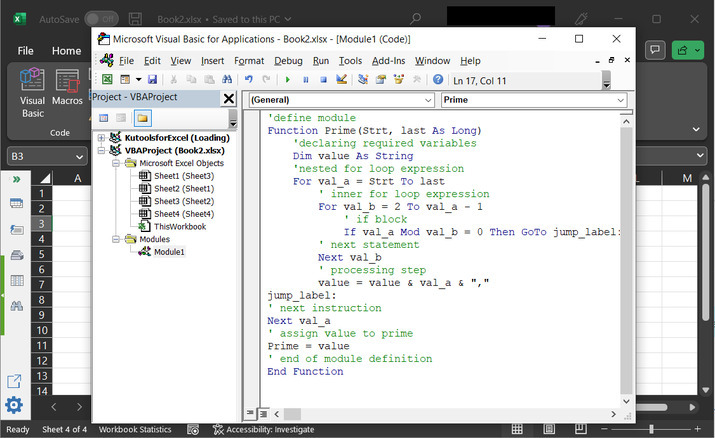Select Module1 in the project tree
The image size is (715, 438).
click(x=168, y=252)
